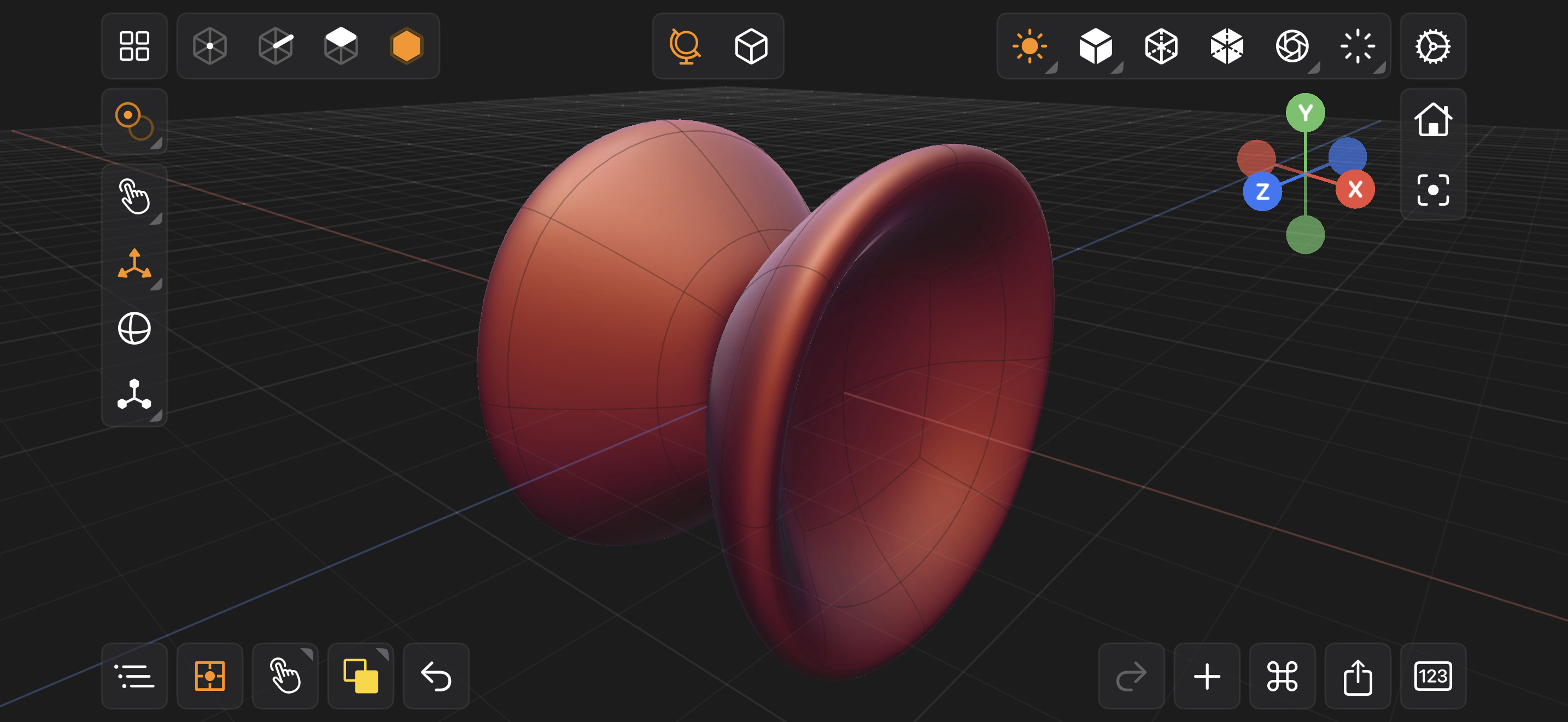Snap view to green Y axis
Viewport: 1568px width, 722px height.
click(1305, 113)
